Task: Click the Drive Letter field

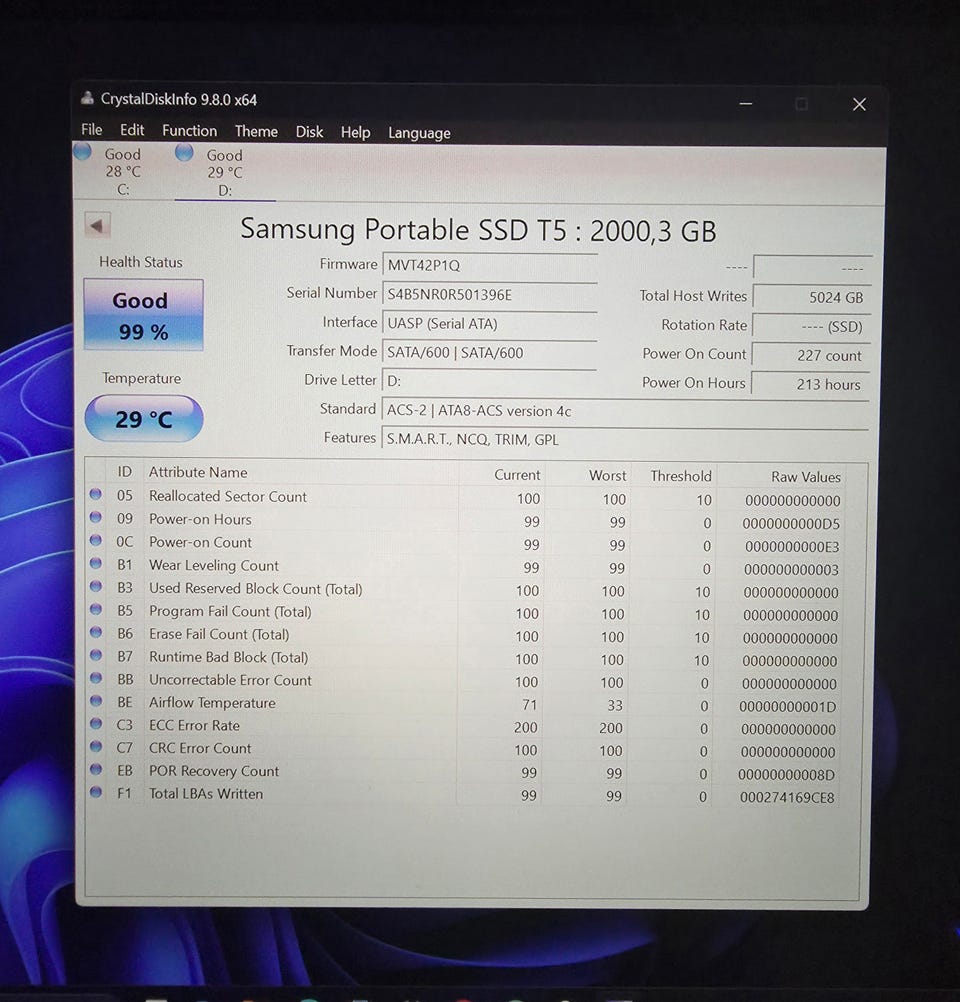Action: (489, 382)
